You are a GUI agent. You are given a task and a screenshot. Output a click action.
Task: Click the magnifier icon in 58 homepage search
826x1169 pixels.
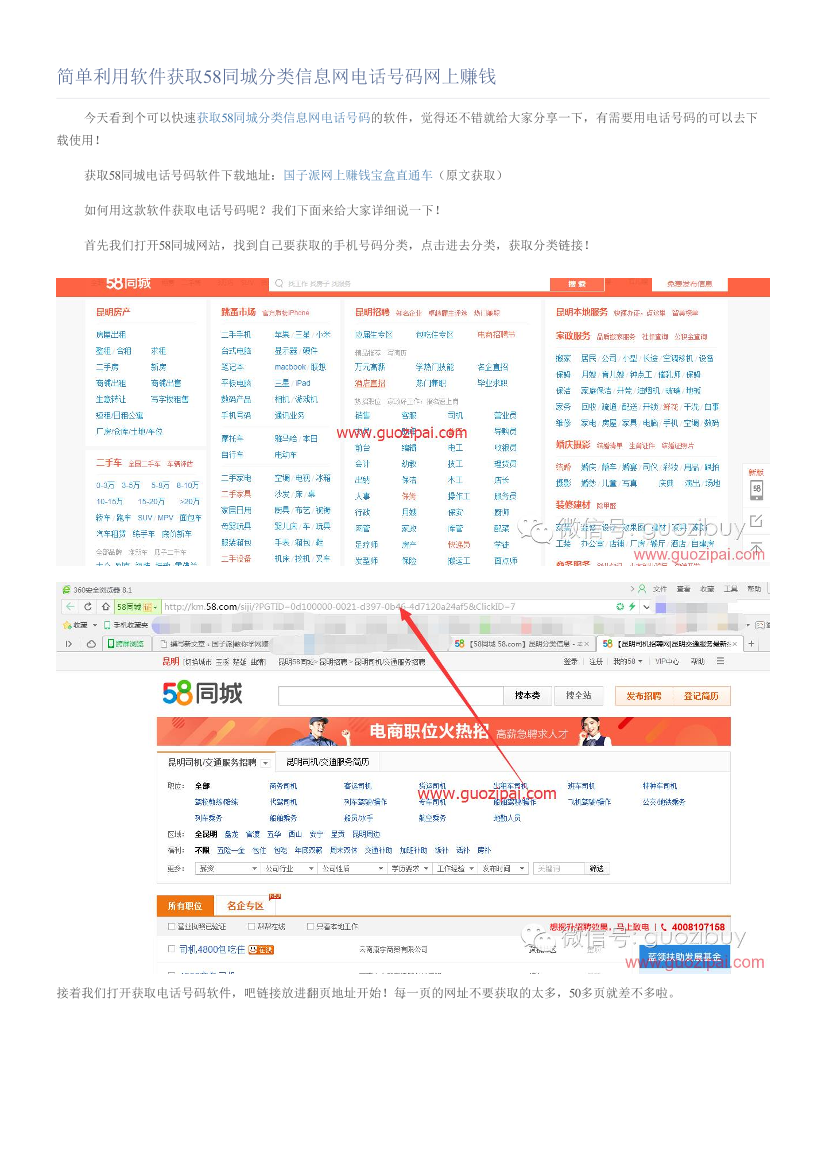coord(279,283)
